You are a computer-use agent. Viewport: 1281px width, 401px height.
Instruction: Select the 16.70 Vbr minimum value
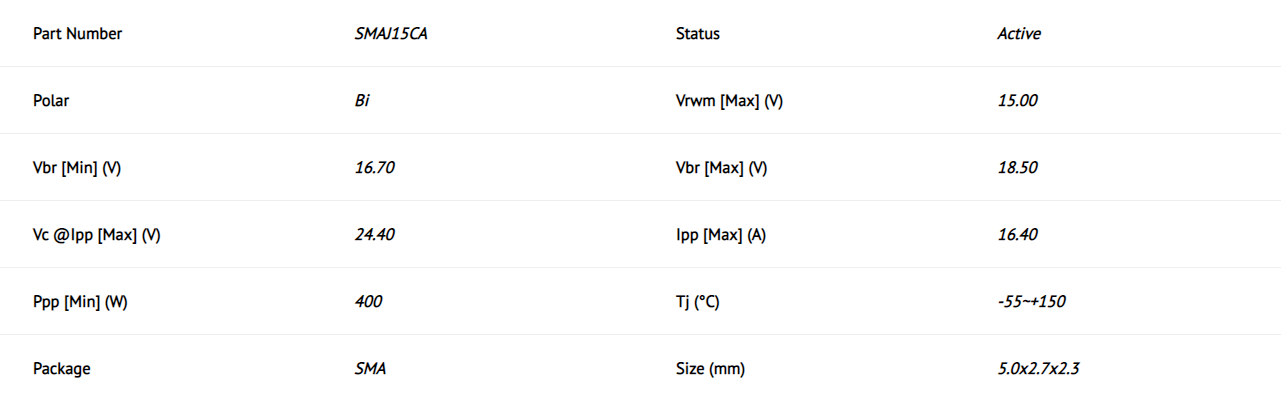coord(375,168)
